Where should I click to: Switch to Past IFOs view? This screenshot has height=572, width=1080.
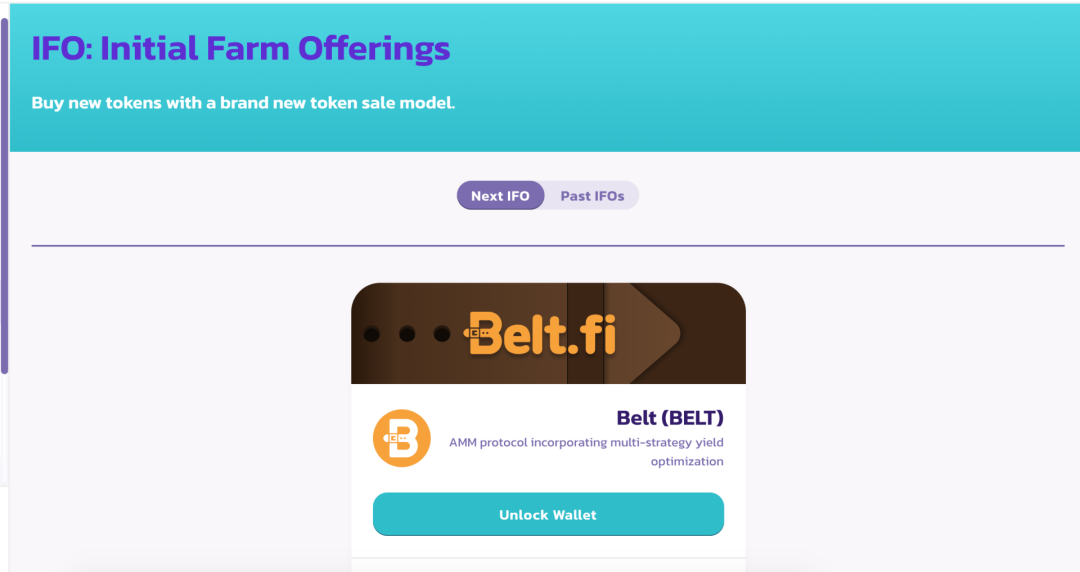(592, 196)
